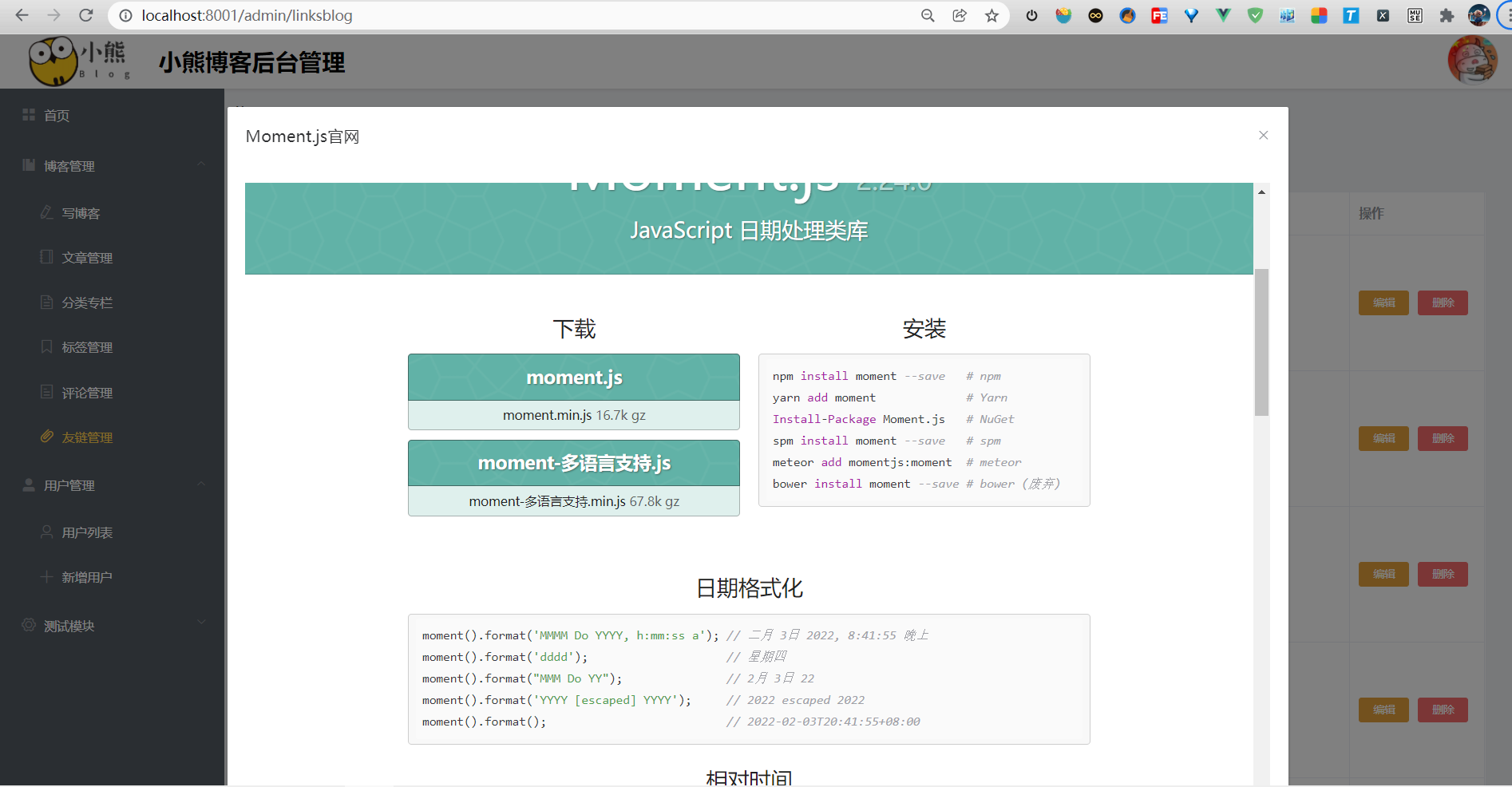Open the 首页 menu item

112,116
